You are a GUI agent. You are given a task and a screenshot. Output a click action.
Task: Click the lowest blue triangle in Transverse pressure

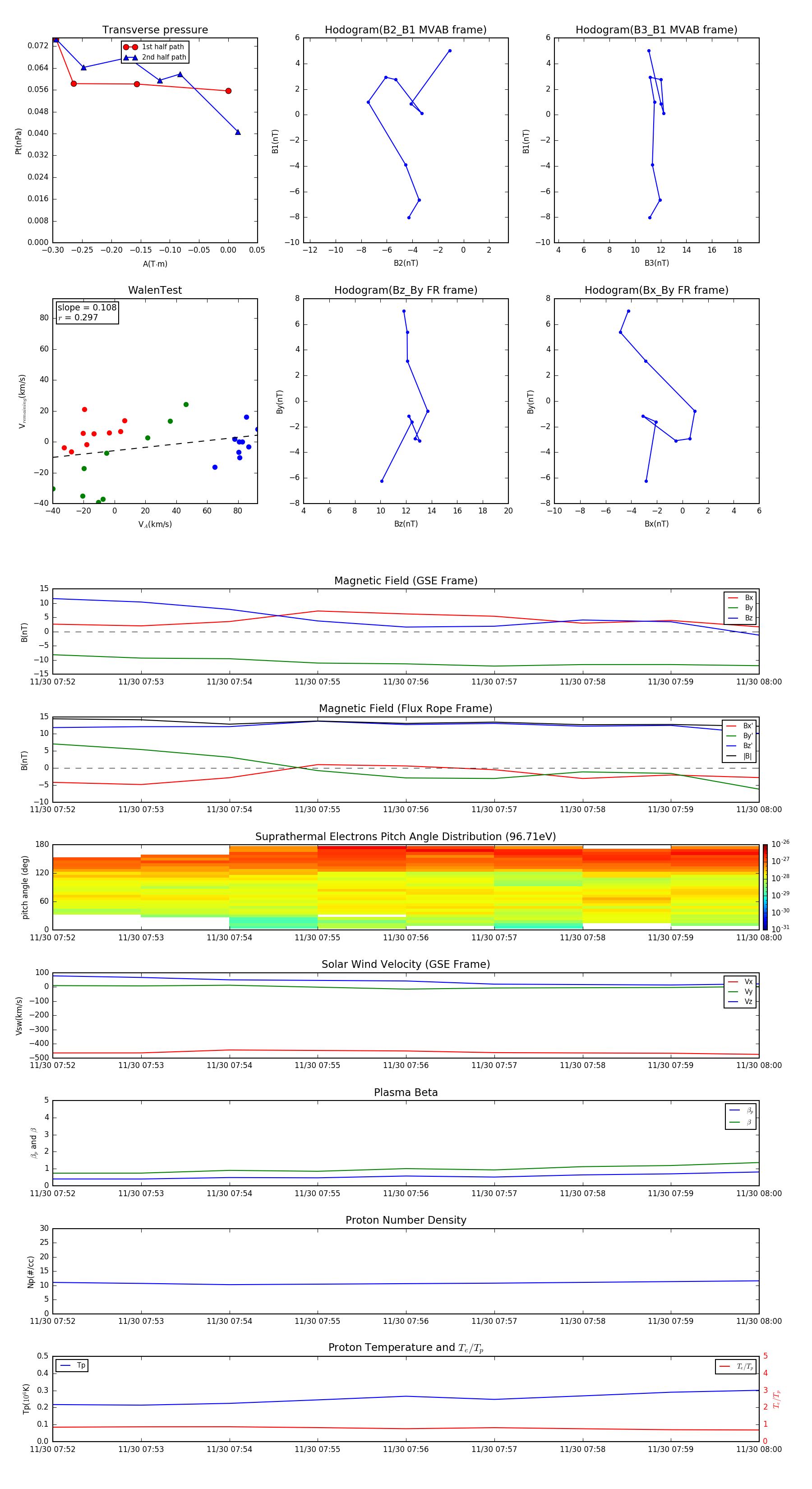click(238, 132)
